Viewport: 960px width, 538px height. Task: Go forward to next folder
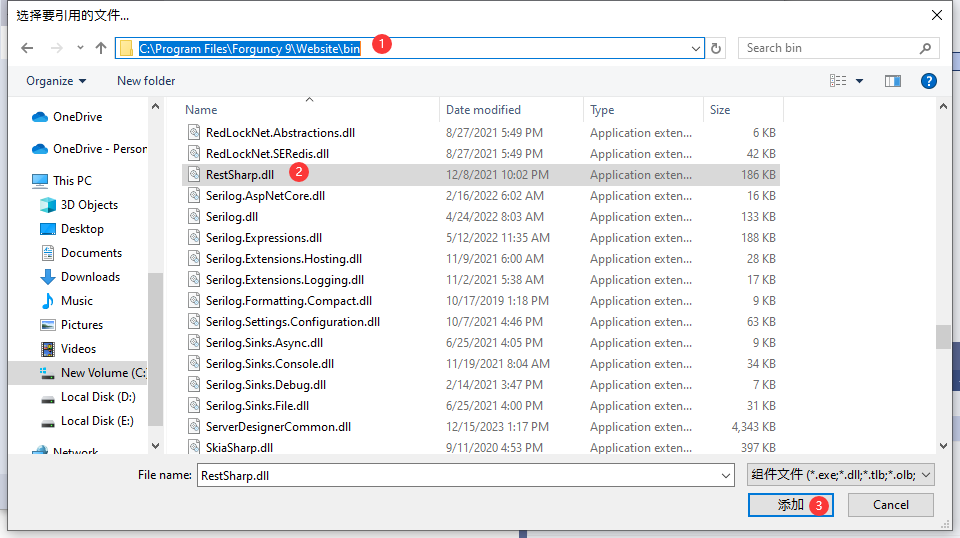56,48
